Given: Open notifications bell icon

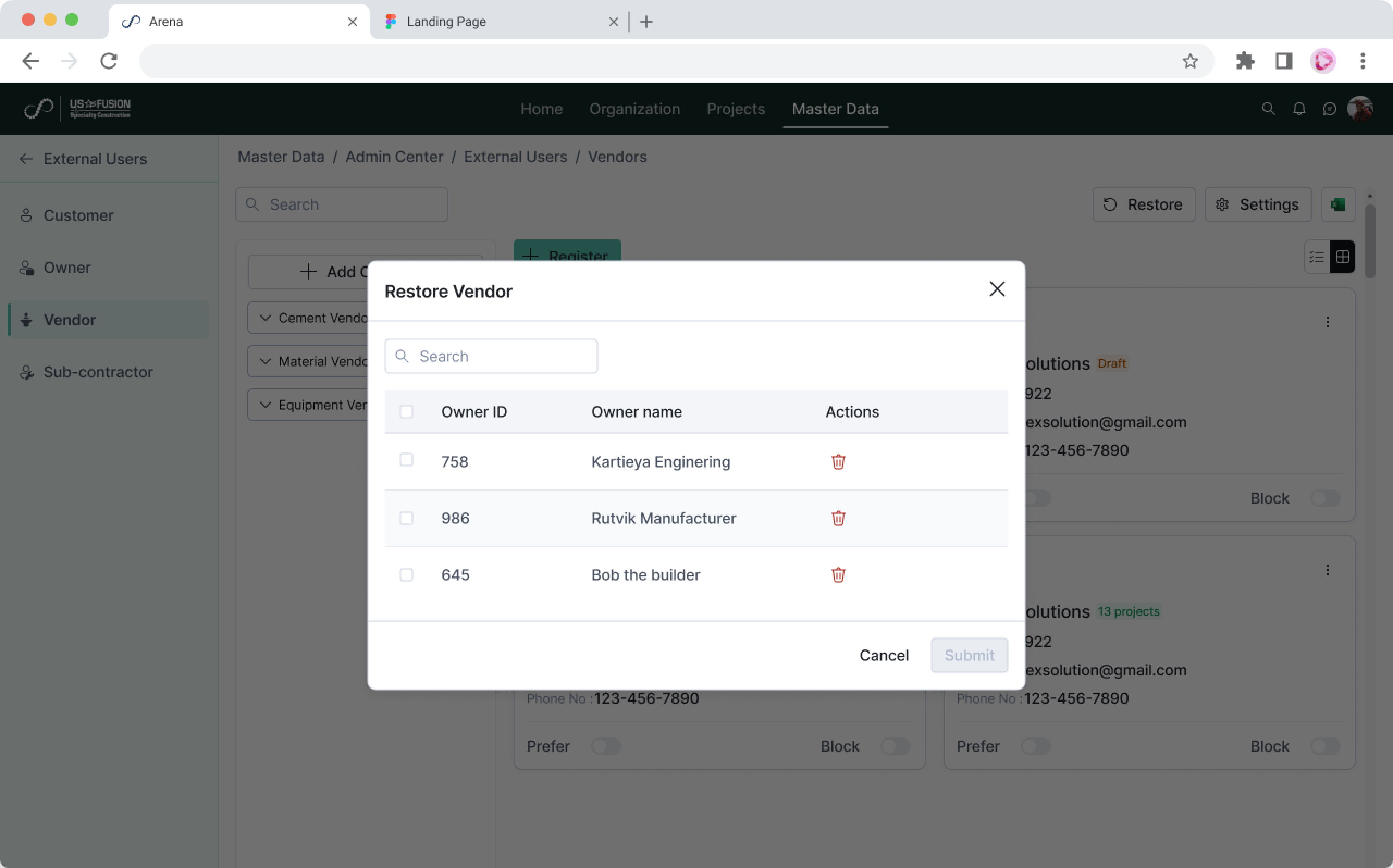Looking at the screenshot, I should pyautogui.click(x=1299, y=109).
